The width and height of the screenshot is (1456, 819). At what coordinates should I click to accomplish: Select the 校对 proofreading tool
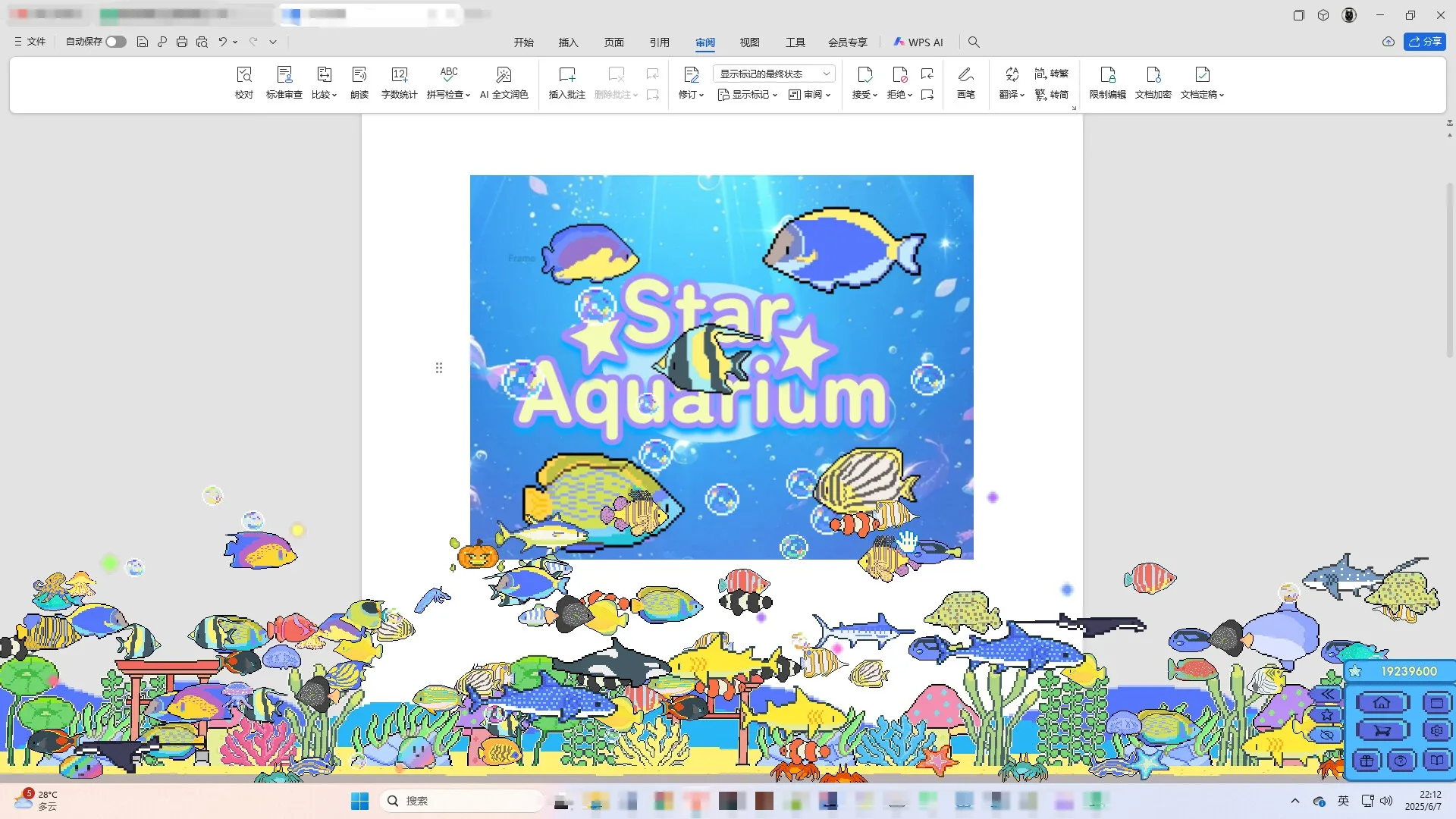tap(243, 82)
